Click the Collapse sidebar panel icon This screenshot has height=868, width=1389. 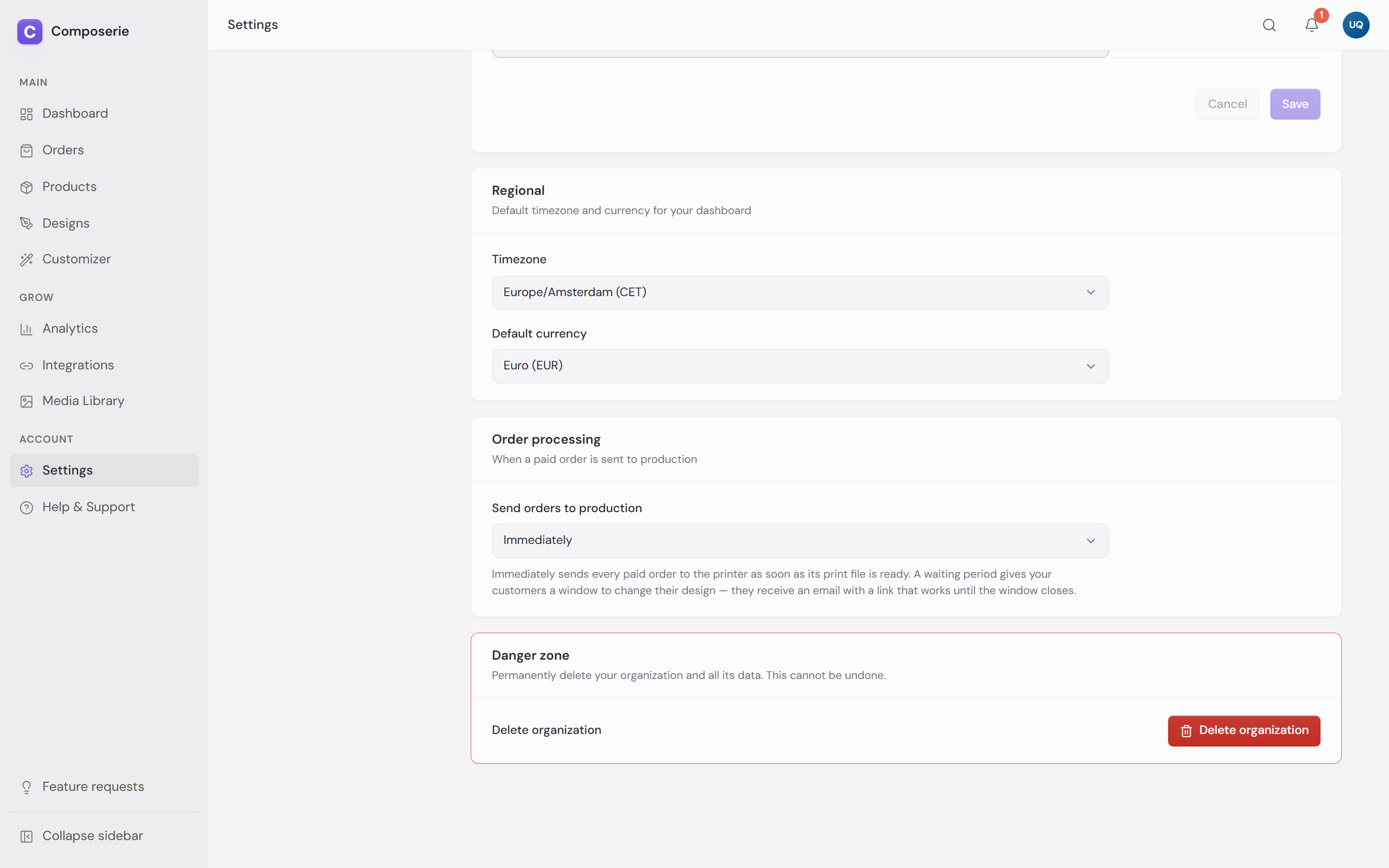pos(27,837)
